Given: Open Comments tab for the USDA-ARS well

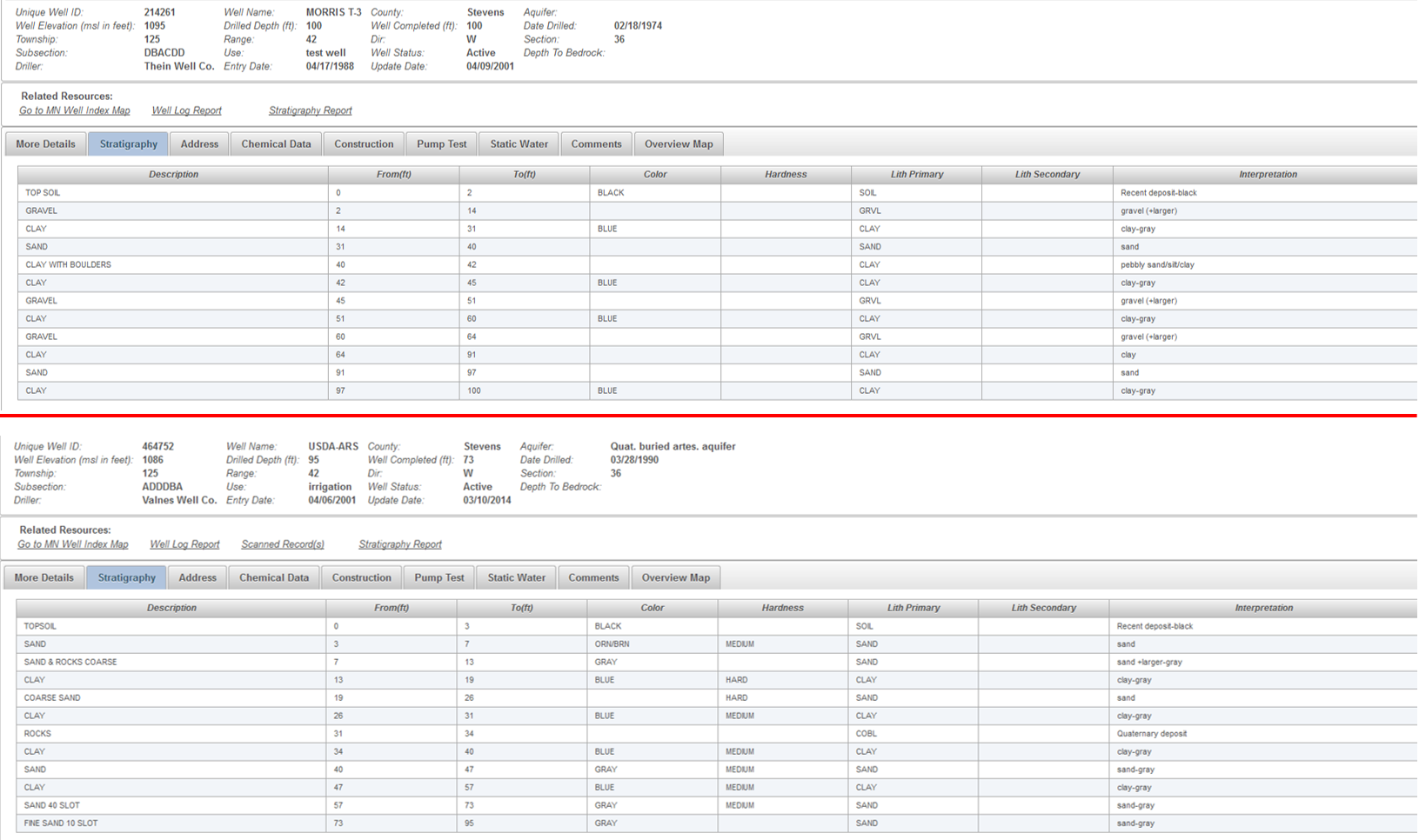Looking at the screenshot, I should [593, 577].
